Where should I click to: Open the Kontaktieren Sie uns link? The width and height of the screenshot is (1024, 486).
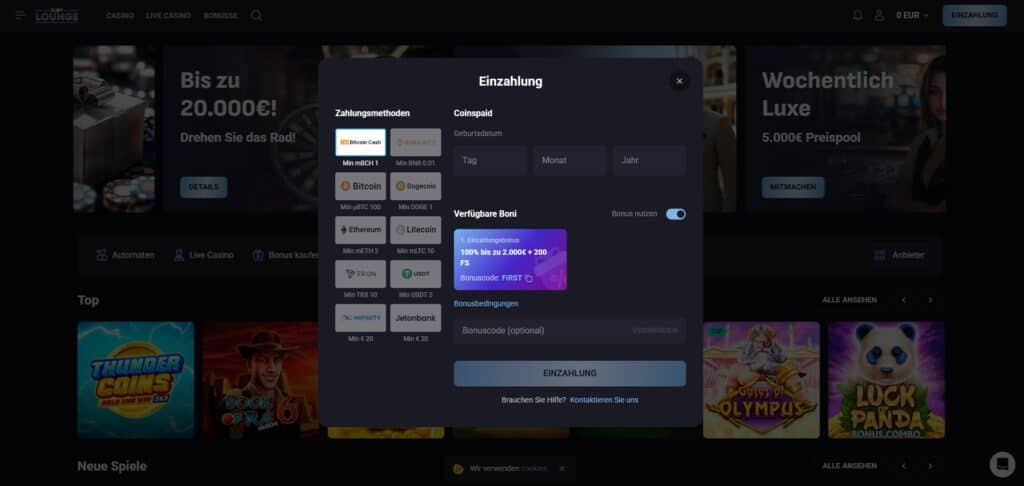[x=604, y=400]
